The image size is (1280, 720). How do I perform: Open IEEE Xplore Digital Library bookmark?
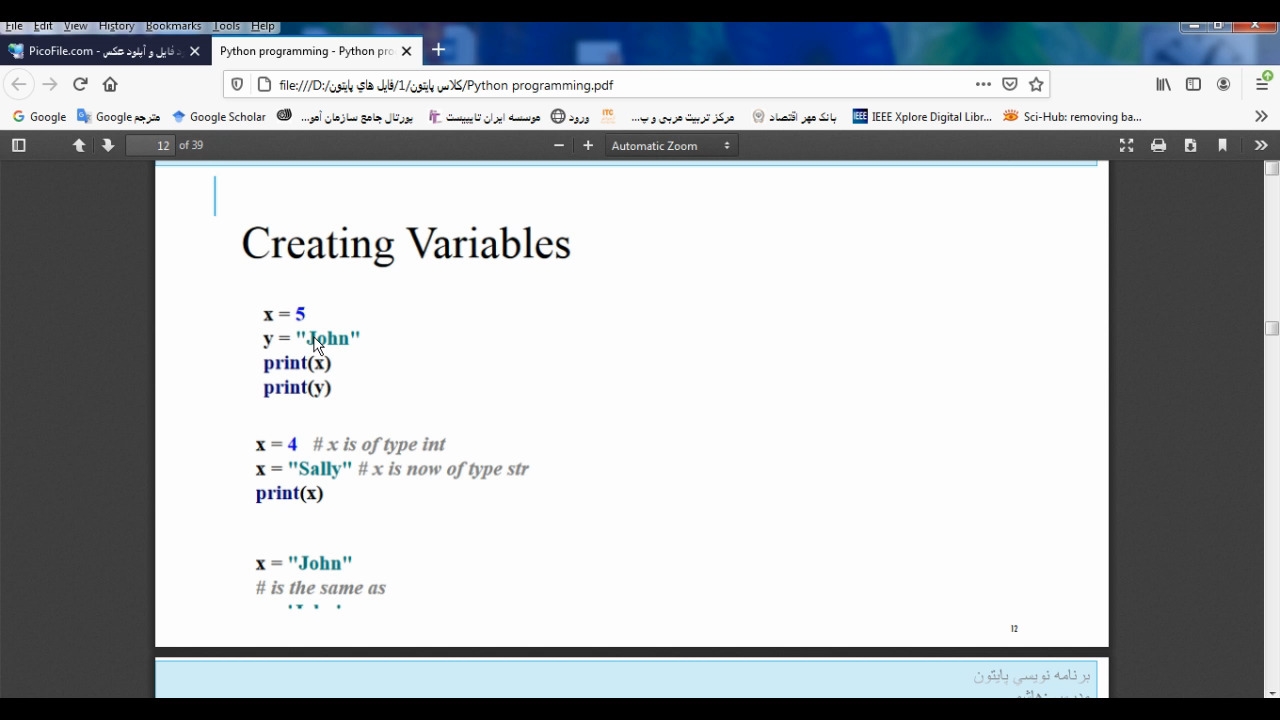pyautogui.click(x=922, y=117)
